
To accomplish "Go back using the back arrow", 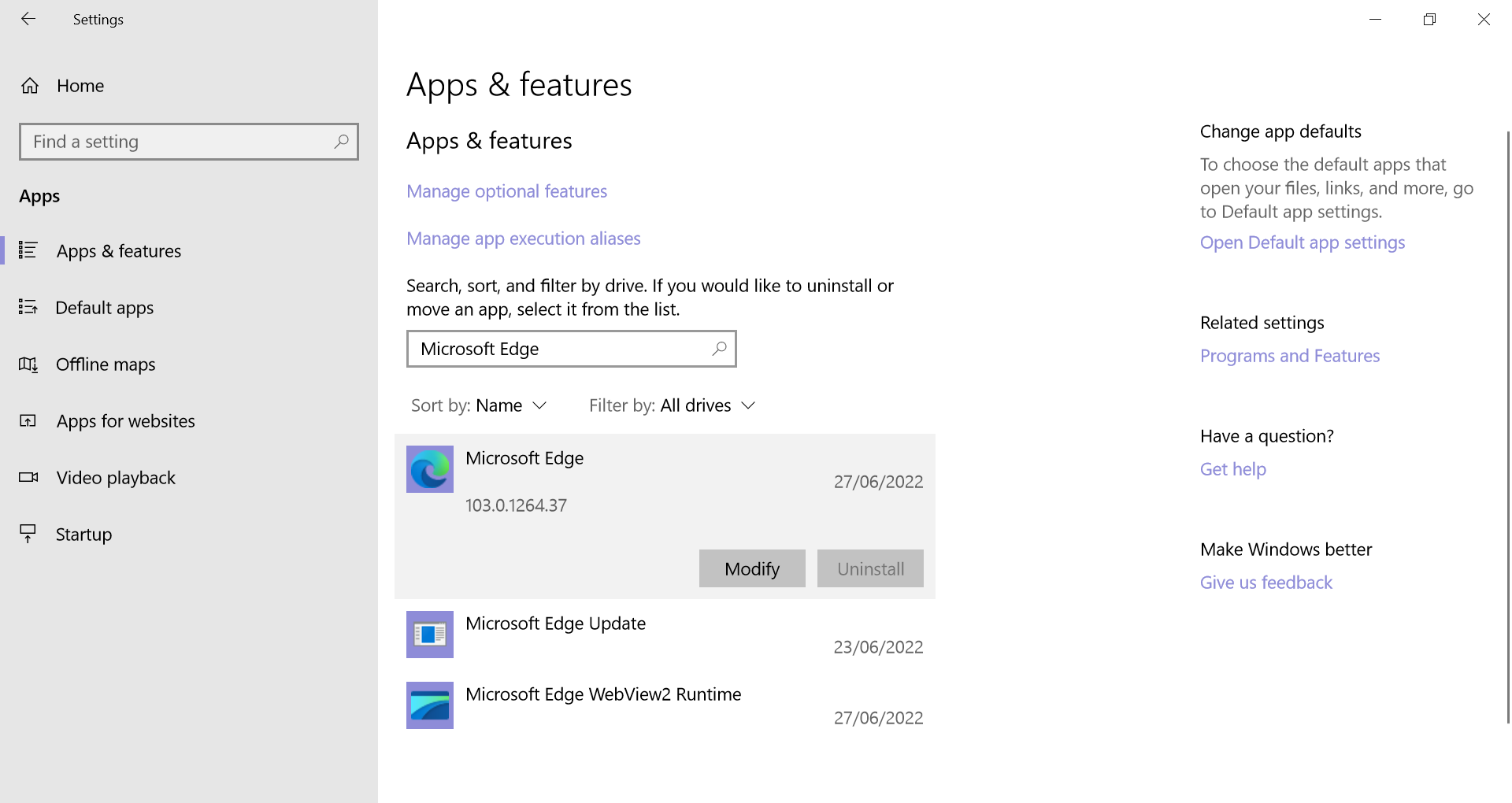I will point(28,19).
